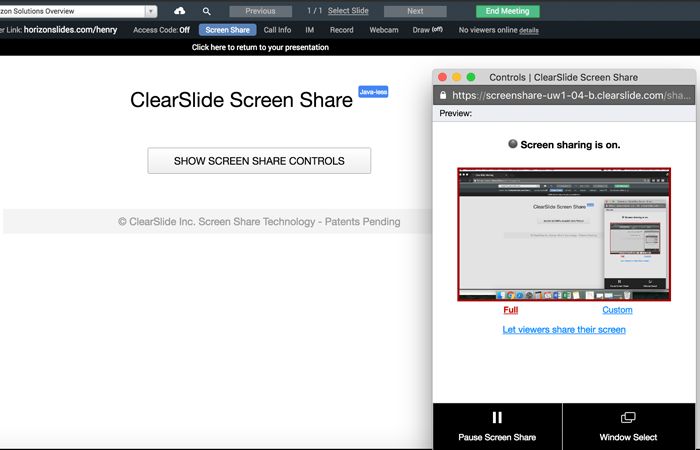Image resolution: width=700 pixels, height=450 pixels.
Task: End the meeting
Action: (507, 11)
